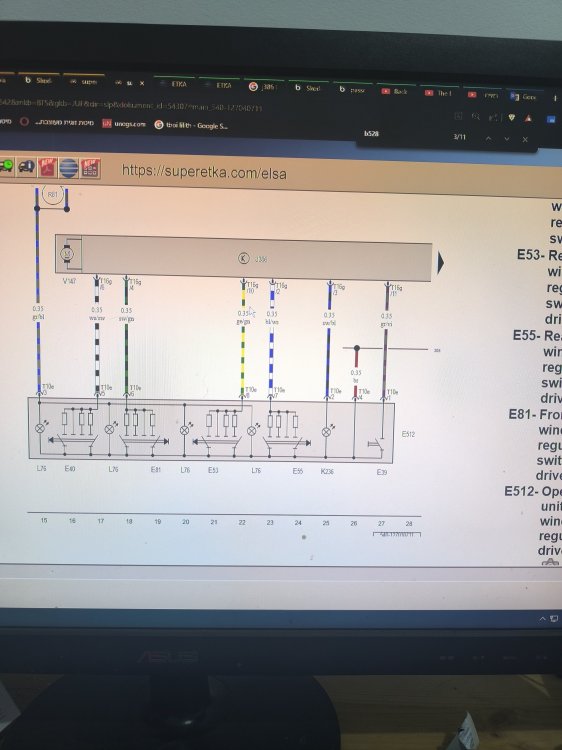
Task: Click the ge/gn yellow-green wire label
Action: coord(243,322)
